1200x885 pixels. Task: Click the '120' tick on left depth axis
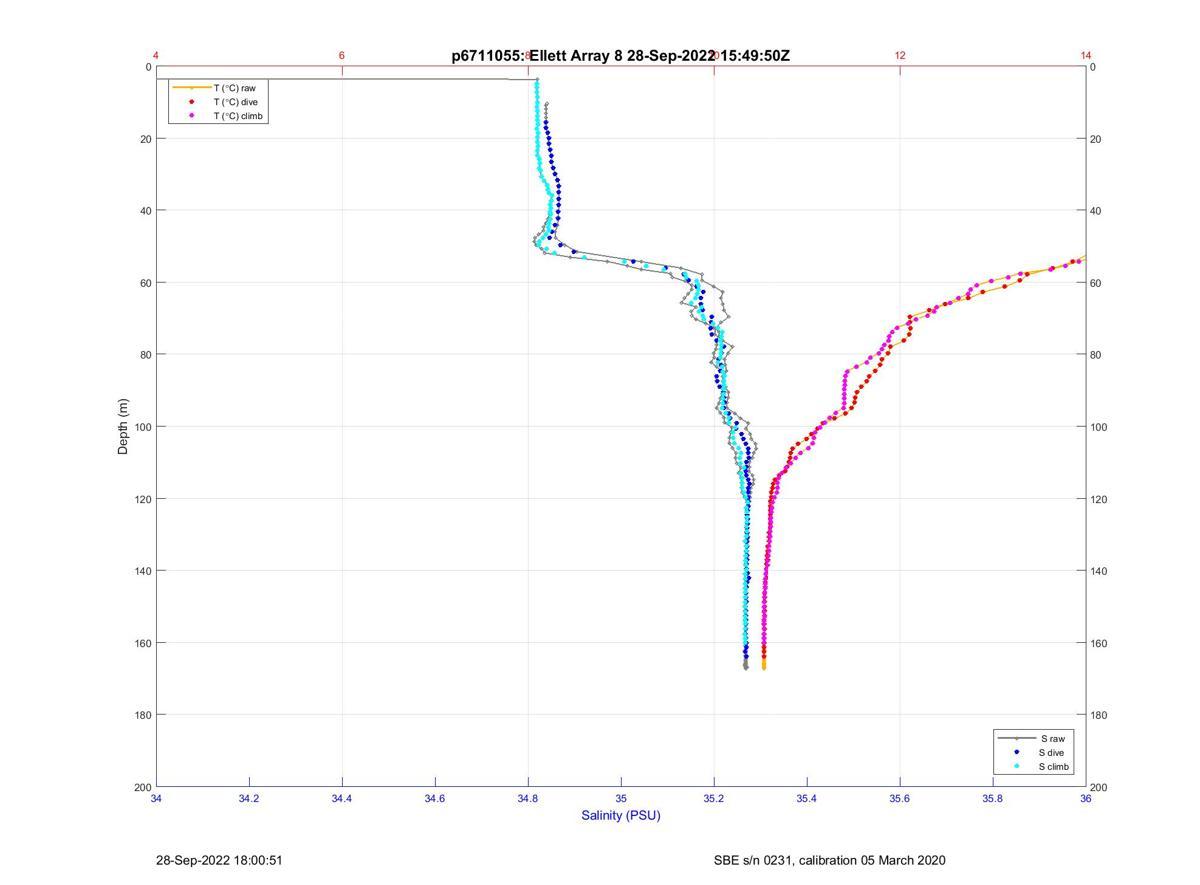142,499
